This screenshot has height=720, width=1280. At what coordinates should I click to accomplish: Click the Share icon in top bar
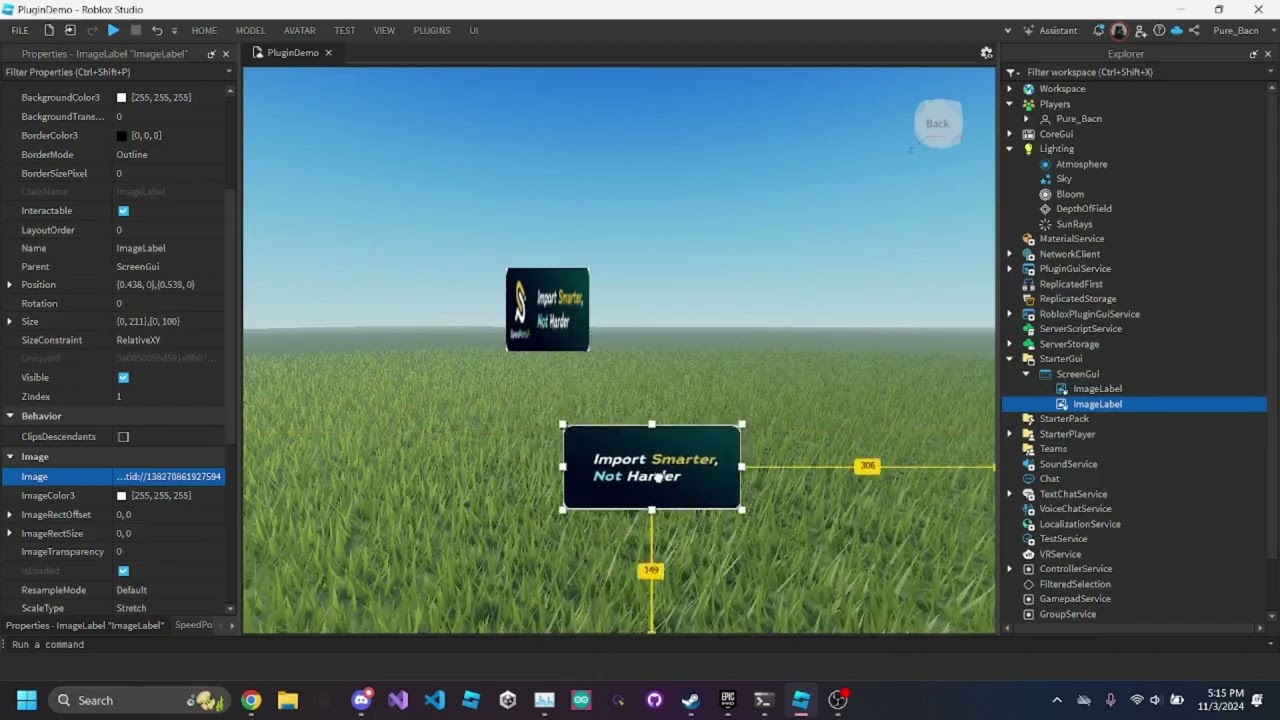(x=1194, y=30)
